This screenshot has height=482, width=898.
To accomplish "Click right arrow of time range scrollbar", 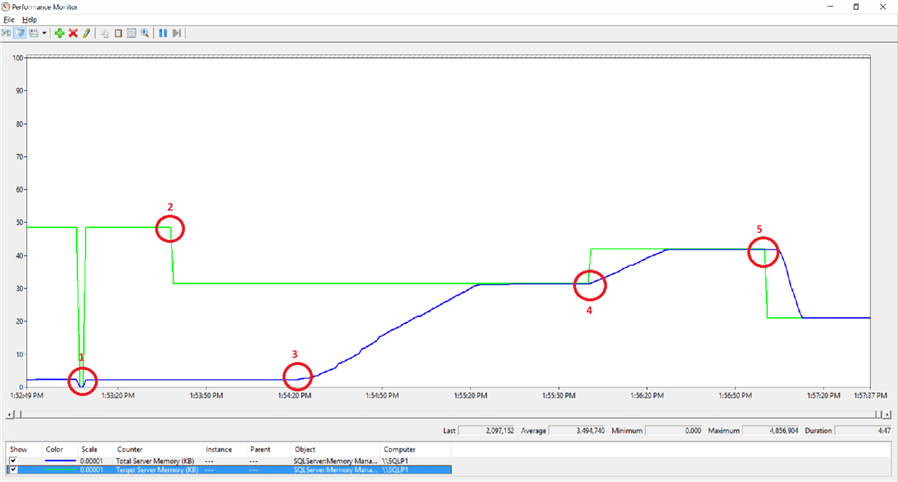I will (887, 414).
